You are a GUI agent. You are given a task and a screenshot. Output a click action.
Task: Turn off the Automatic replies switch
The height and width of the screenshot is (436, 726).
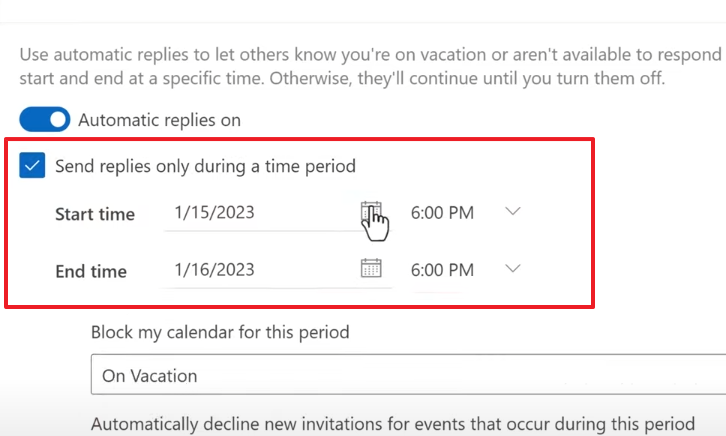pyautogui.click(x=45, y=119)
